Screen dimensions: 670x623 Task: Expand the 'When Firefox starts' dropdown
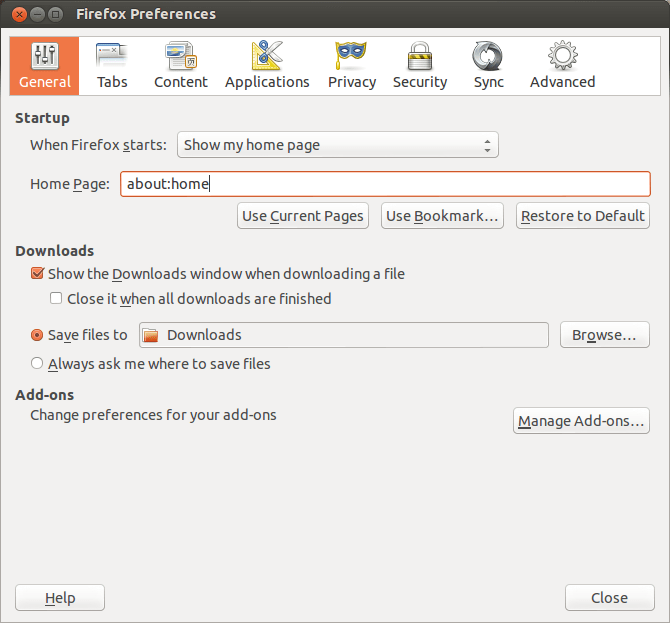pyautogui.click(x=338, y=145)
